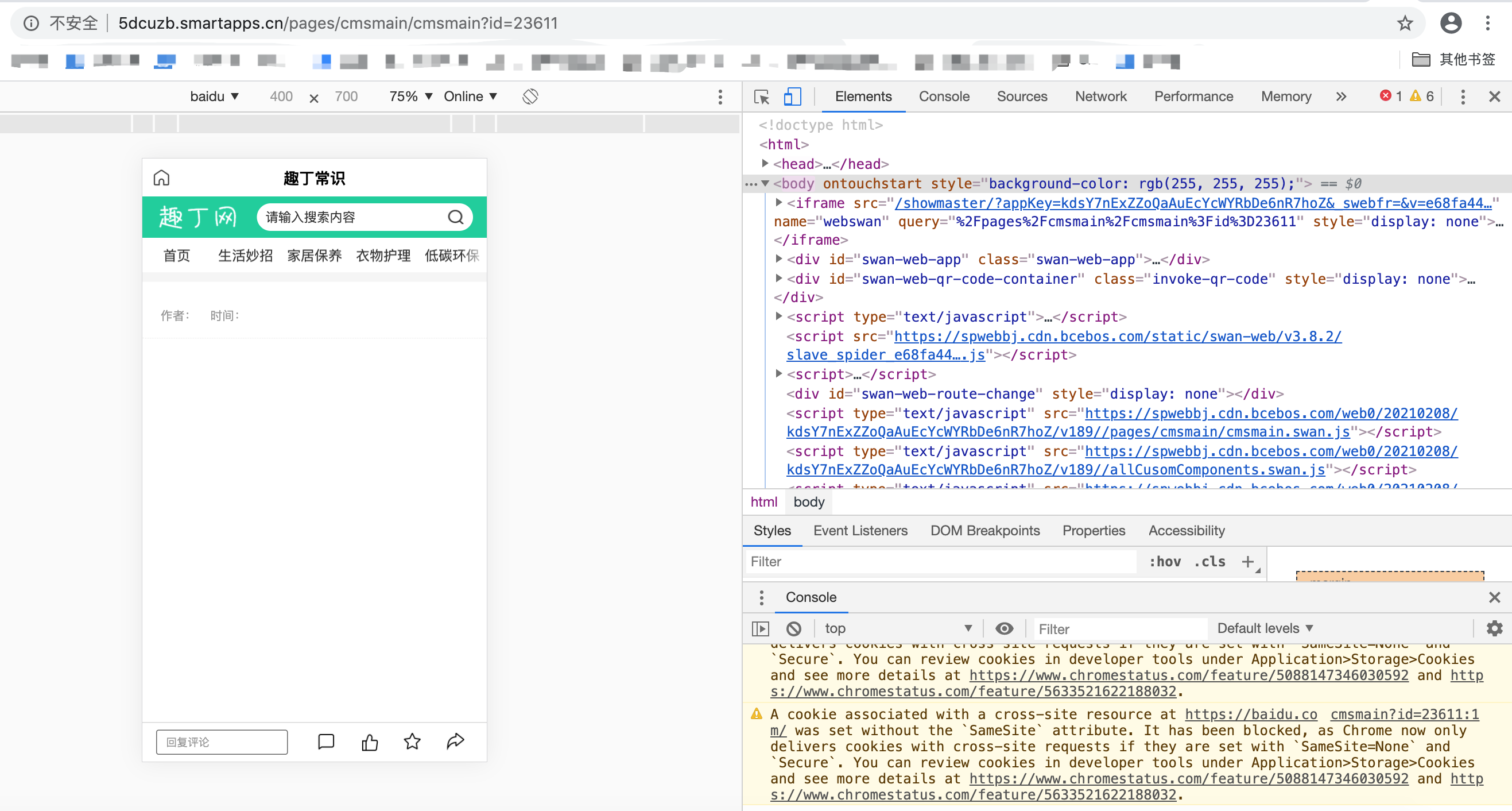Add a new style rule with plus icon

[x=1247, y=562]
